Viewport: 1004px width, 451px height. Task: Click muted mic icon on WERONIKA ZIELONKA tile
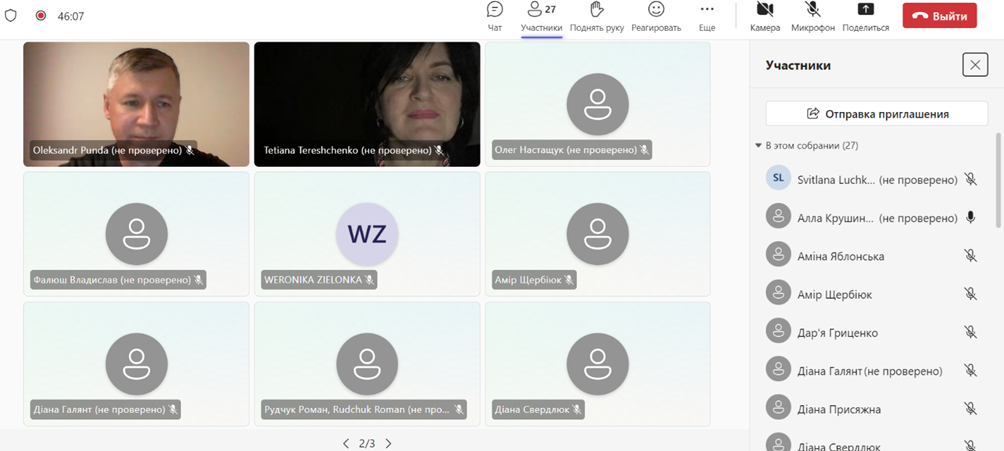pyautogui.click(x=369, y=280)
